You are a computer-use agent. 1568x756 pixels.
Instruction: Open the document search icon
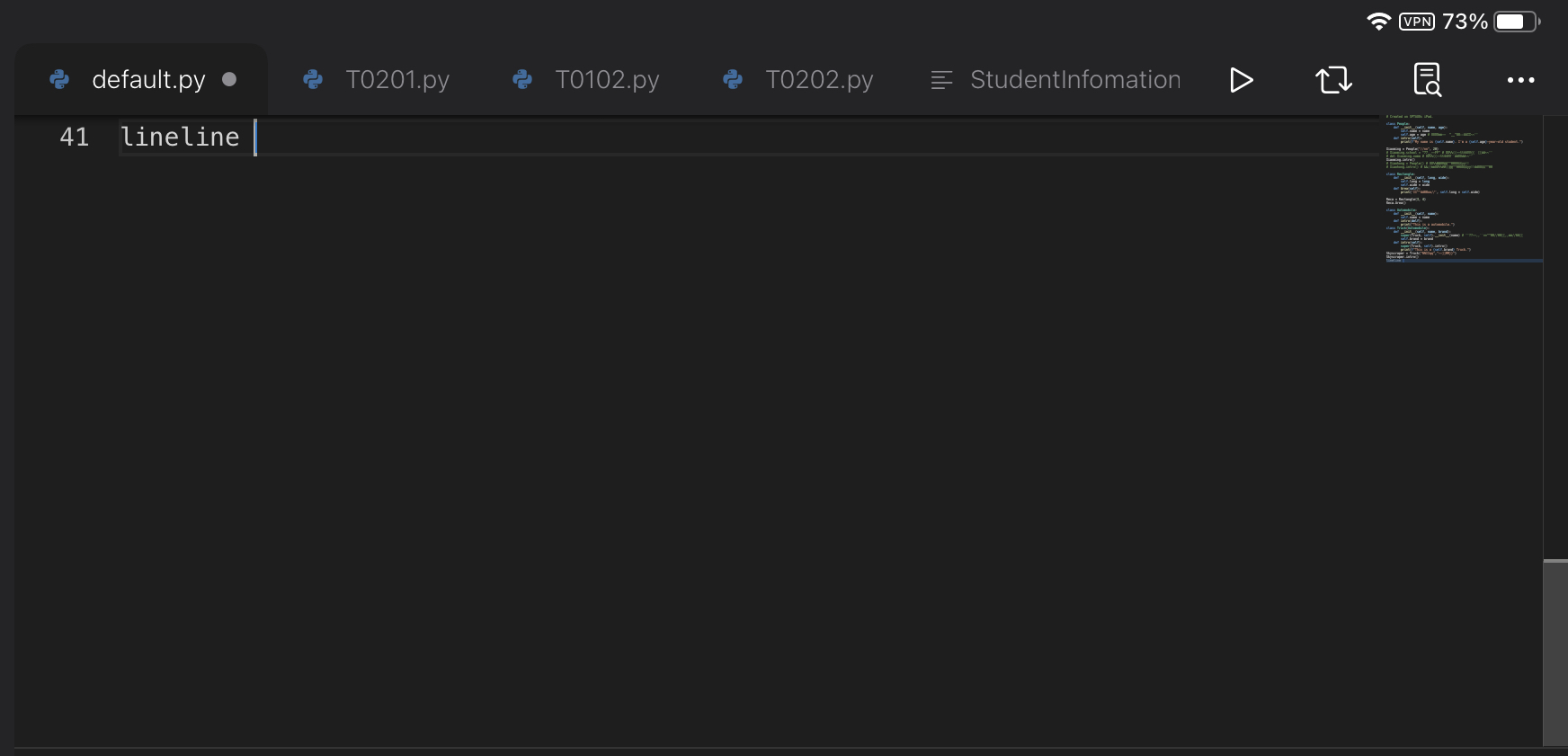pos(1428,80)
